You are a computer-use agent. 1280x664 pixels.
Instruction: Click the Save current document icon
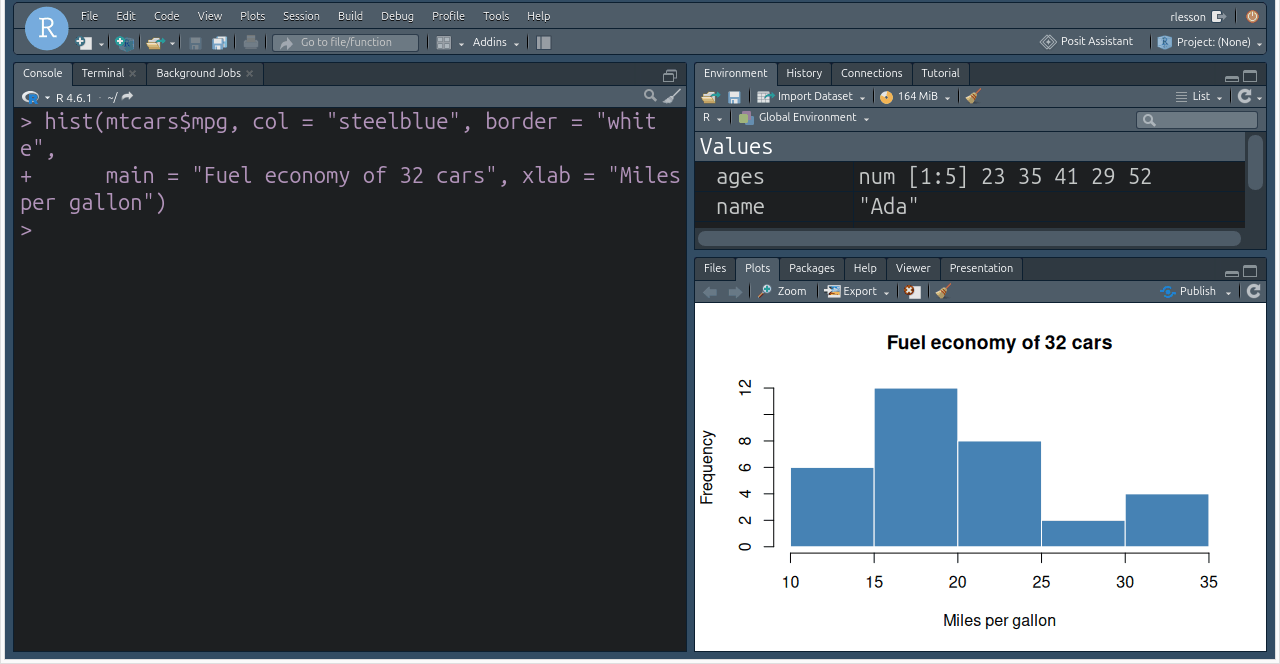click(196, 42)
